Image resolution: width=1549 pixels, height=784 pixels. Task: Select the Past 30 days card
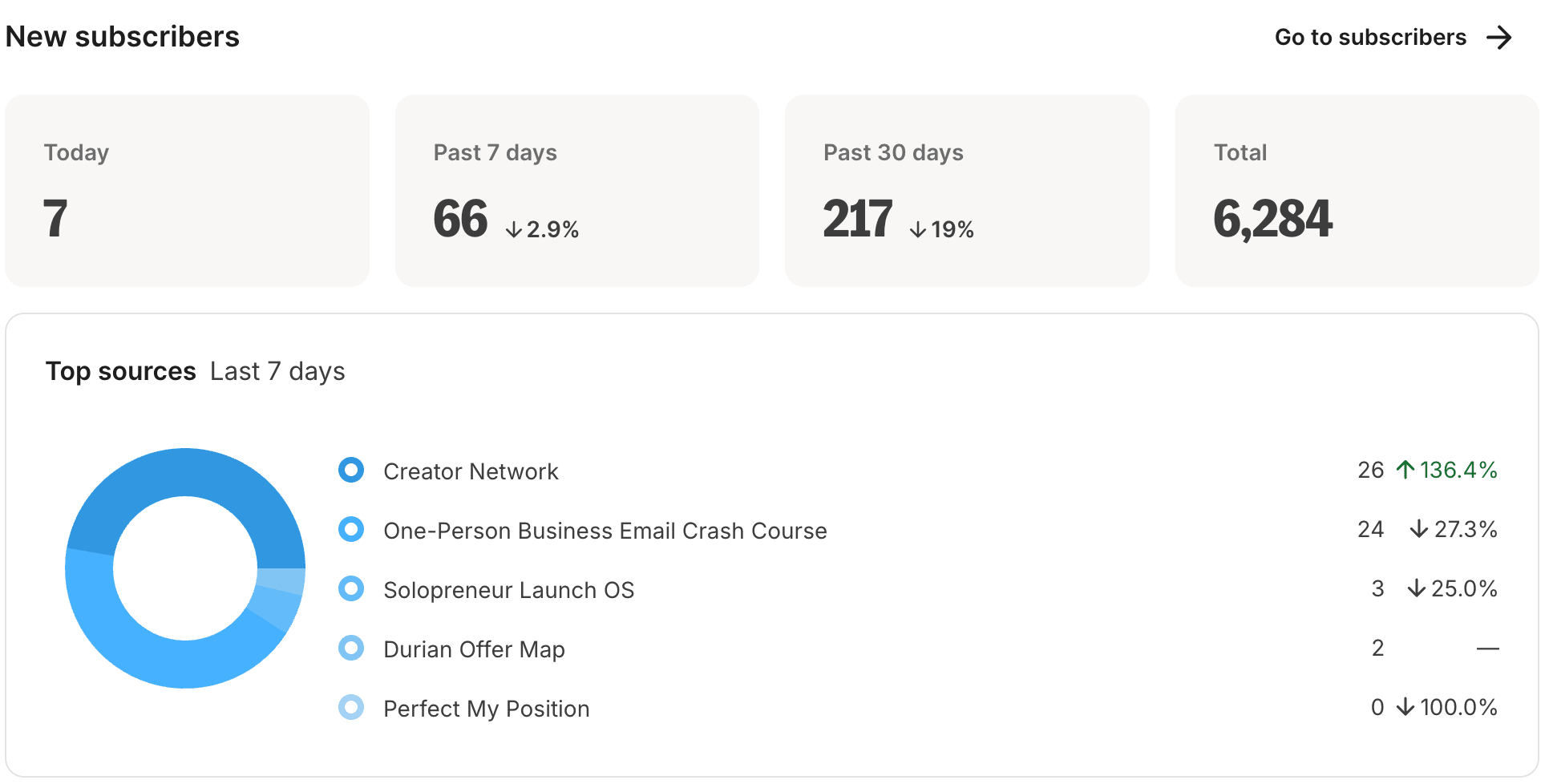(x=966, y=190)
